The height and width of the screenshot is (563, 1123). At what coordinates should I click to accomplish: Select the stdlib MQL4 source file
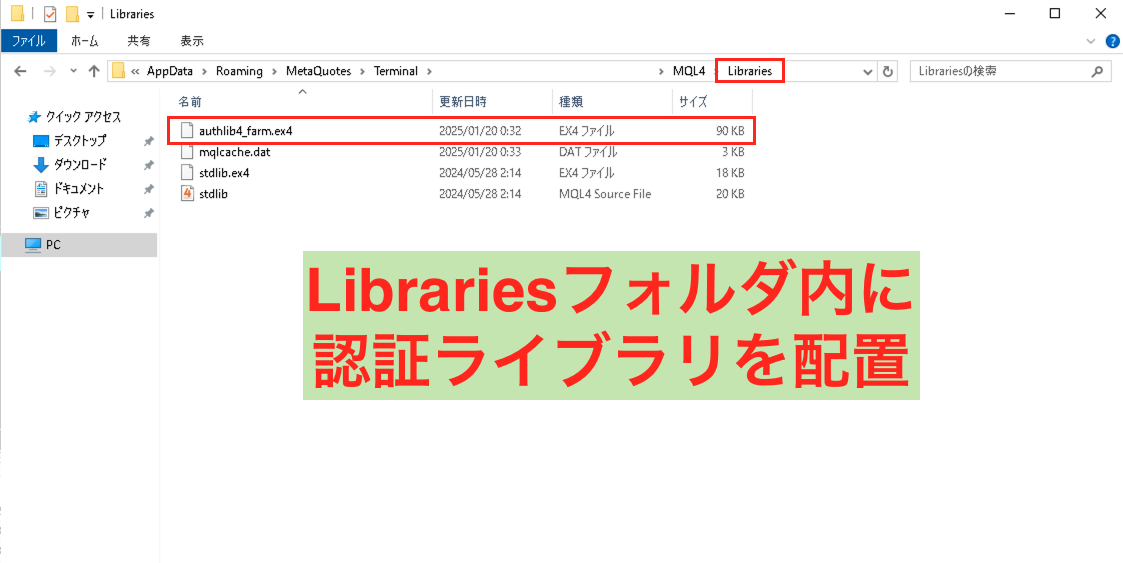461,193
